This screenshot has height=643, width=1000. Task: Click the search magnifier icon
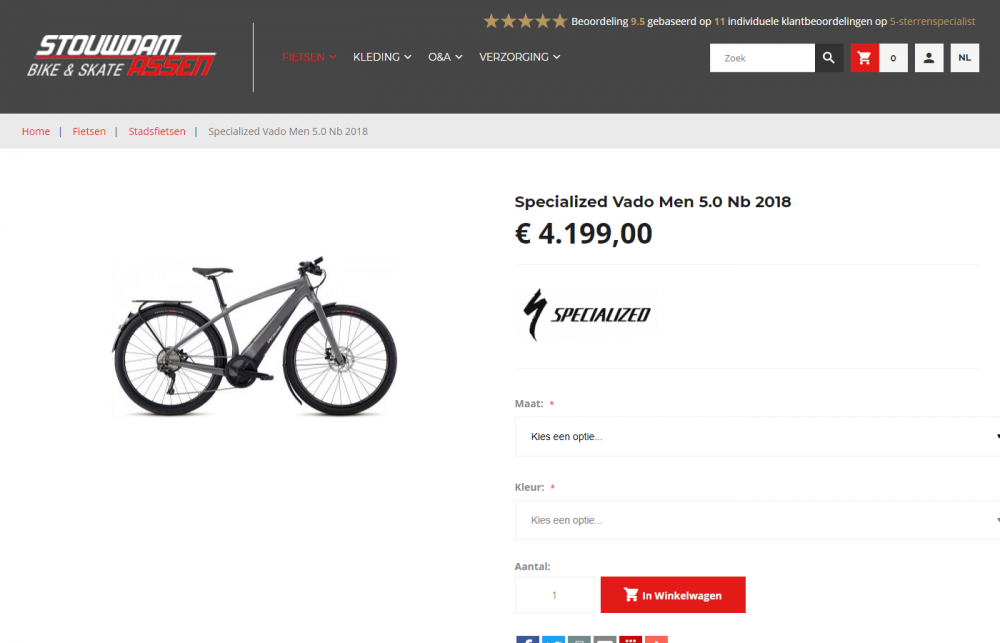click(828, 58)
